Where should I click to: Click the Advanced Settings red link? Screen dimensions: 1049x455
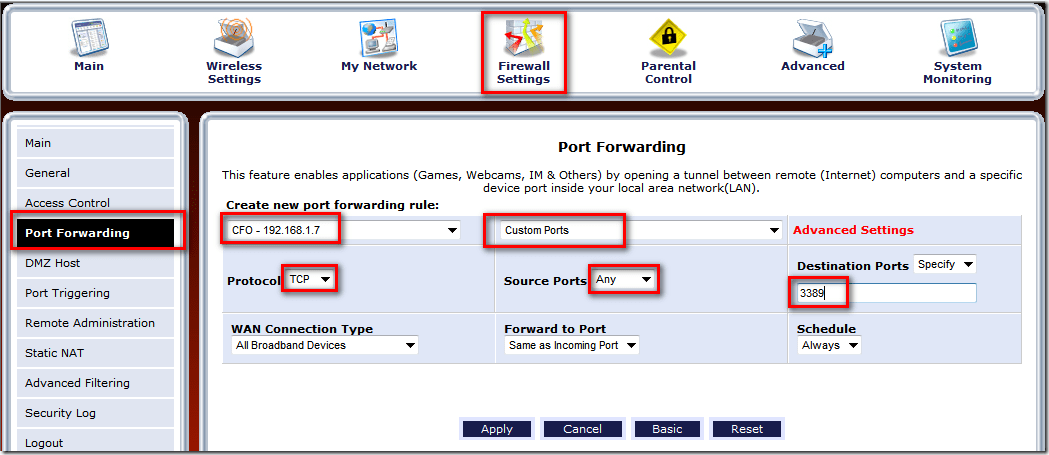tap(853, 230)
